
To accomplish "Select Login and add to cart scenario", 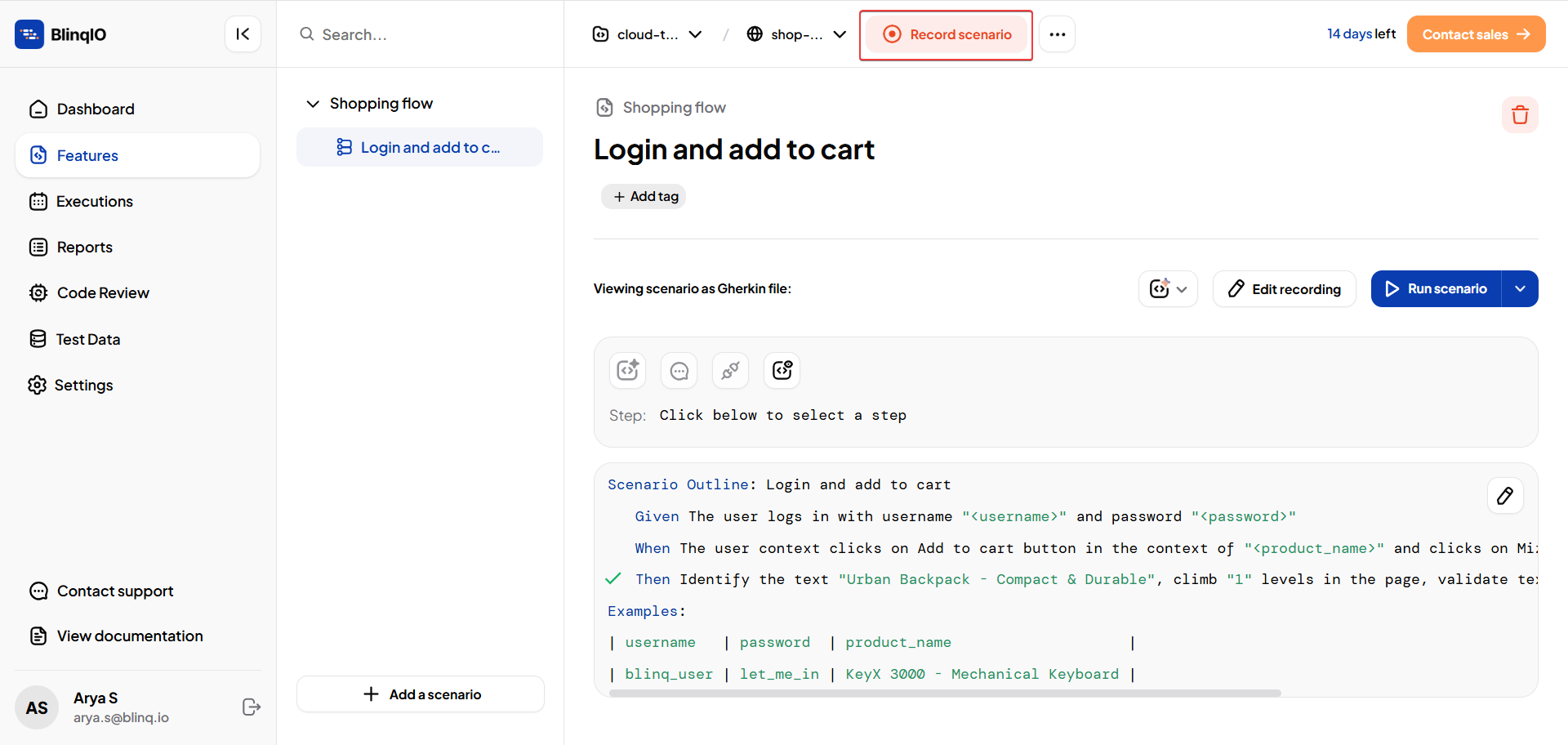I will pyautogui.click(x=420, y=147).
